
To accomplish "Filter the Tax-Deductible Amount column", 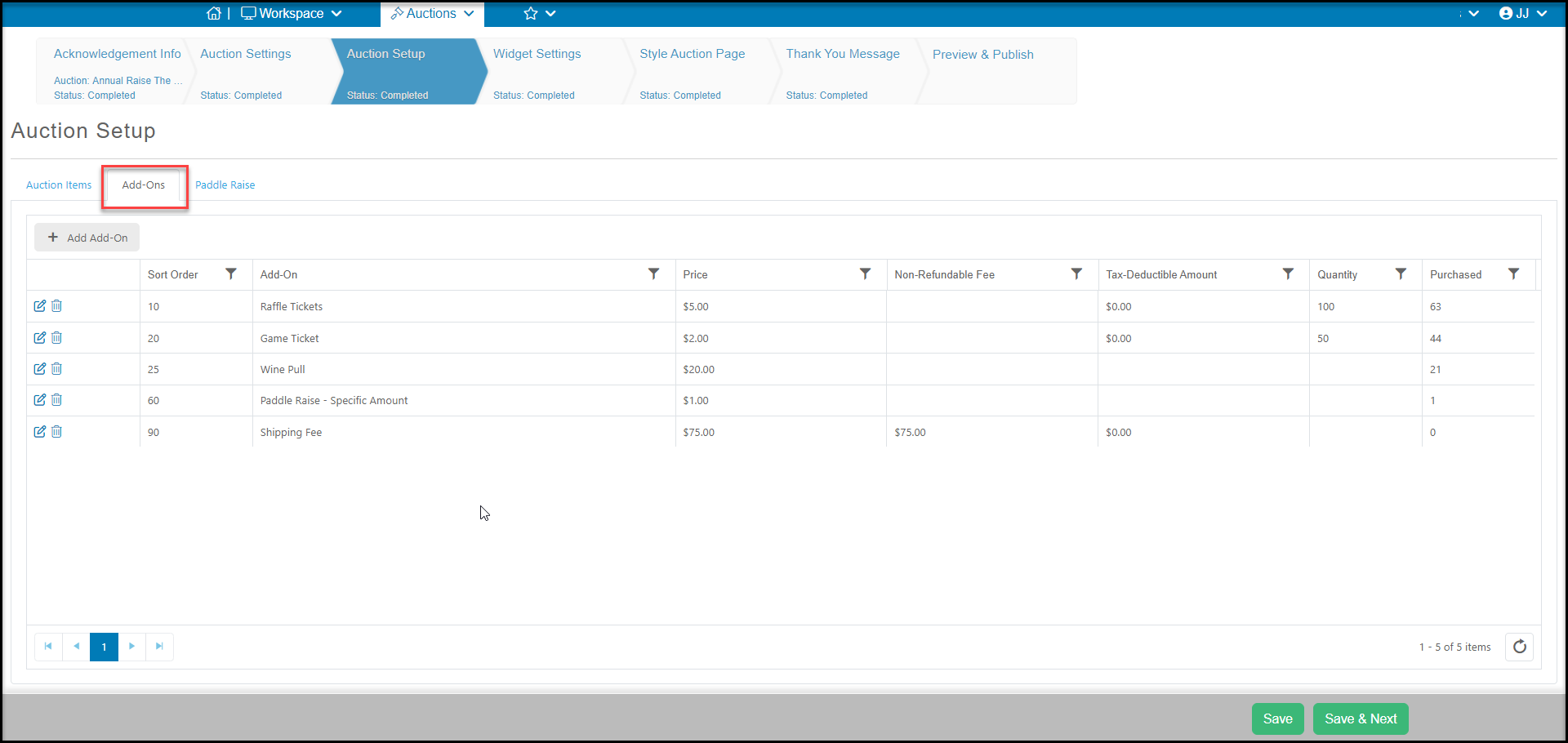I will coord(1288,274).
